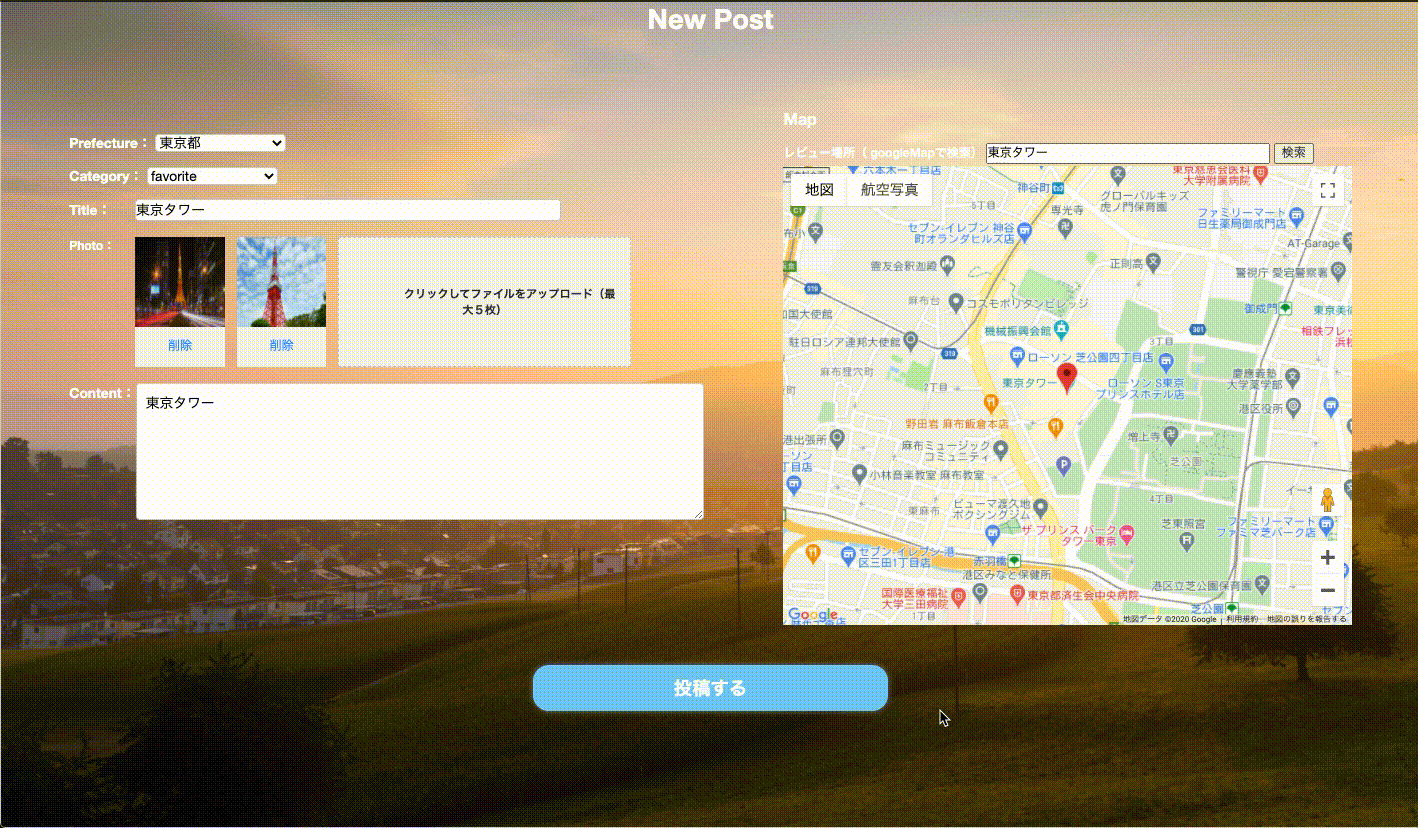1418x828 pixels.
Task: Click the 地図データ ©2020 Google copyright text
Action: (x=1169, y=619)
